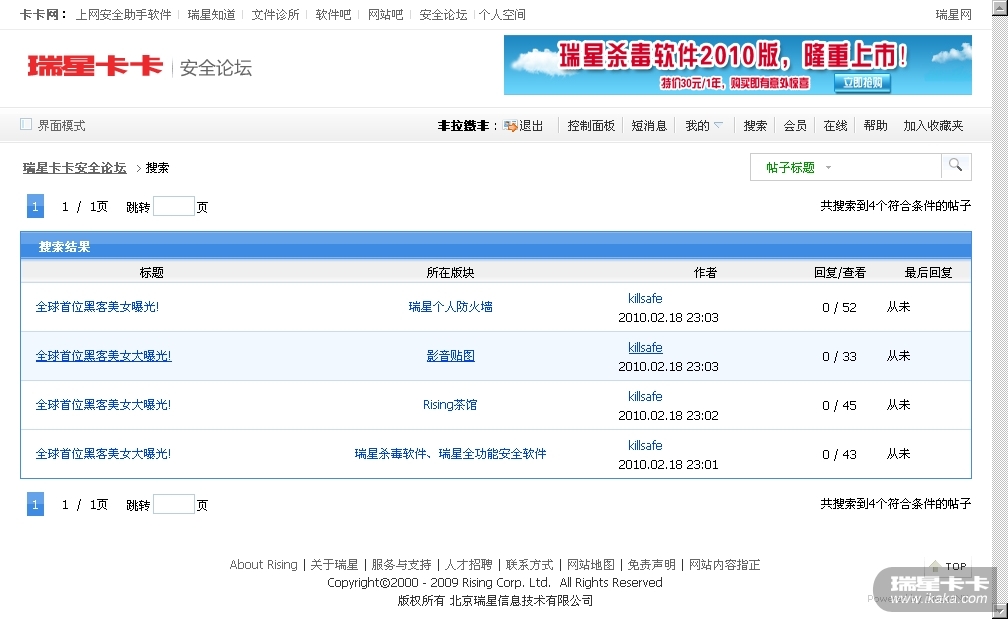Click author killsafe dated 23:01
1008x619 pixels.
pyautogui.click(x=645, y=445)
